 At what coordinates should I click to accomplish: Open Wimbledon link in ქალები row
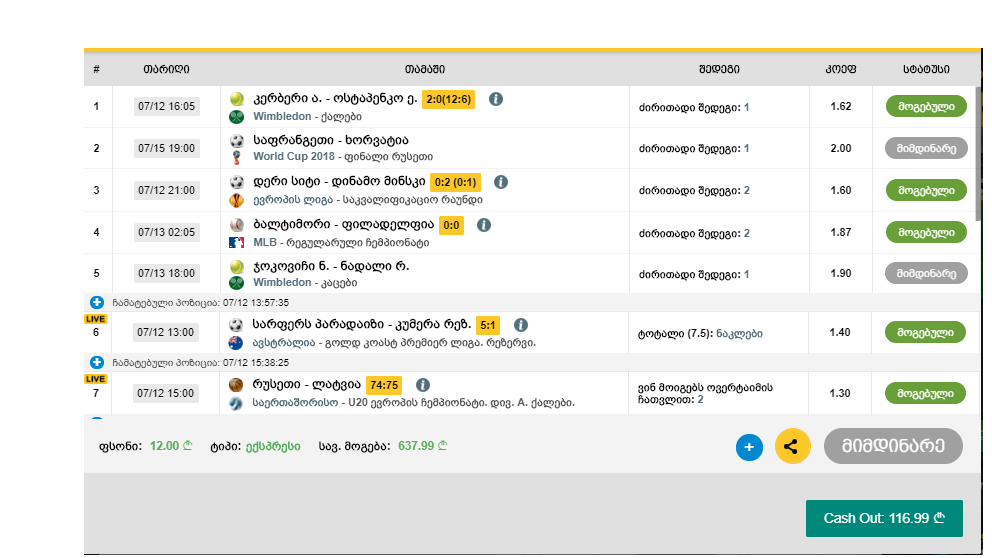click(x=282, y=116)
